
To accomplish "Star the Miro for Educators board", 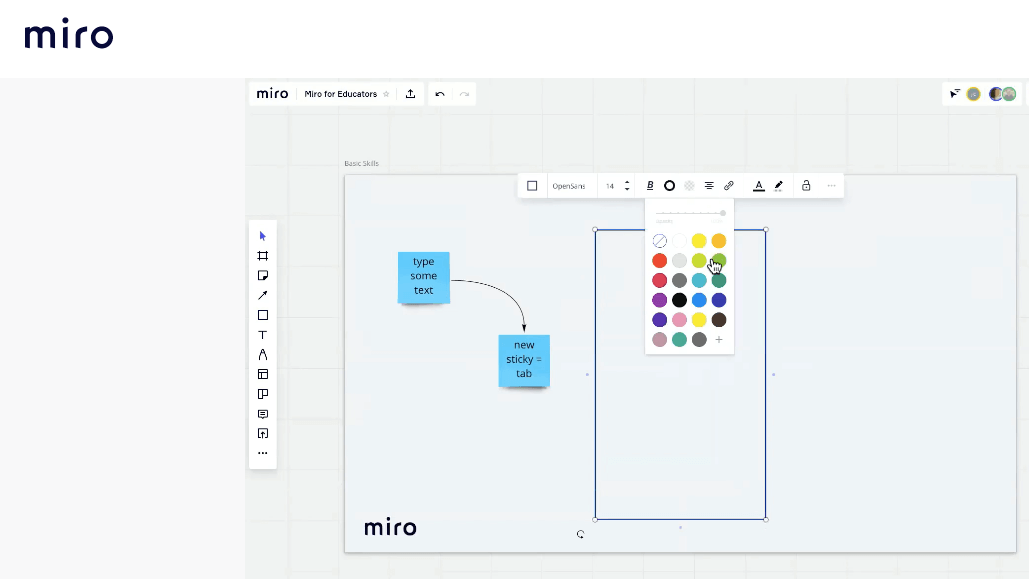I will tap(386, 94).
